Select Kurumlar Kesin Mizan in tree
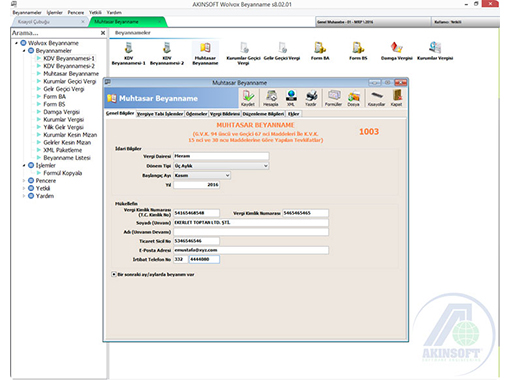The image size is (510, 380). click(70, 135)
